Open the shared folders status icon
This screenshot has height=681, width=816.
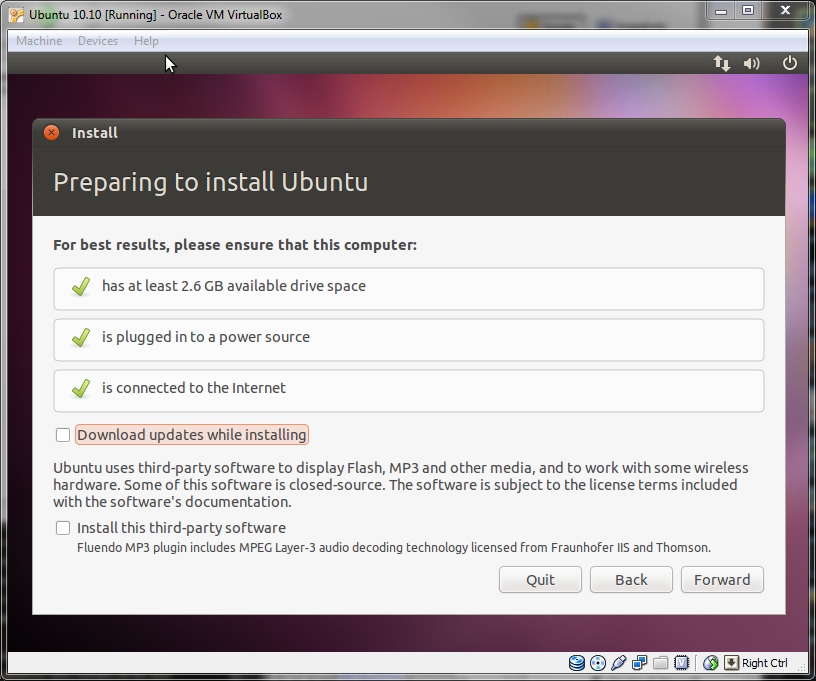(660, 662)
